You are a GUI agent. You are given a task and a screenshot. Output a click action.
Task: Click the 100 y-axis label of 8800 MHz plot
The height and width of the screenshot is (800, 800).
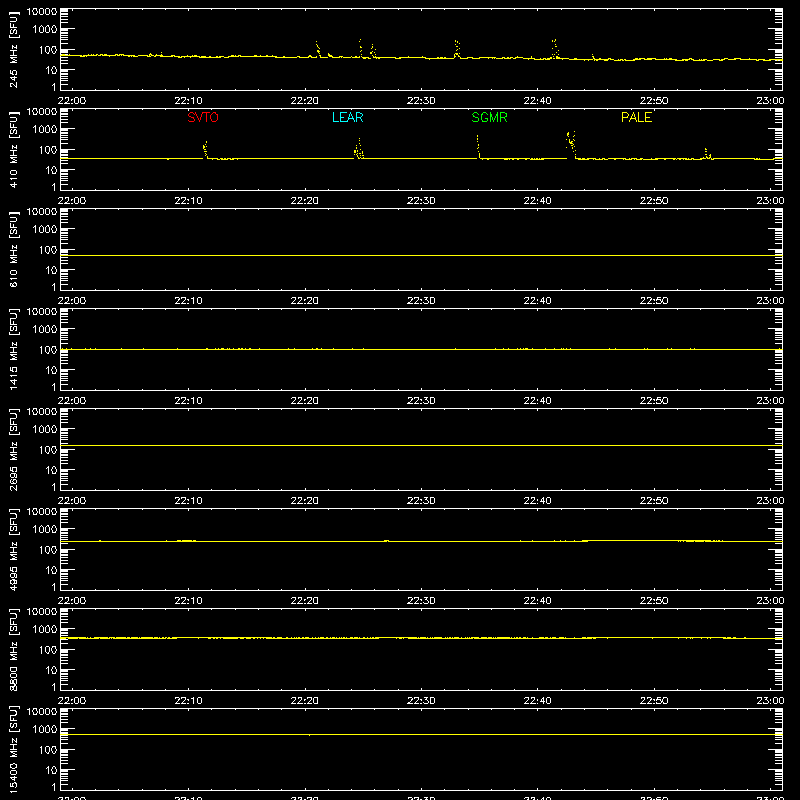click(48, 650)
